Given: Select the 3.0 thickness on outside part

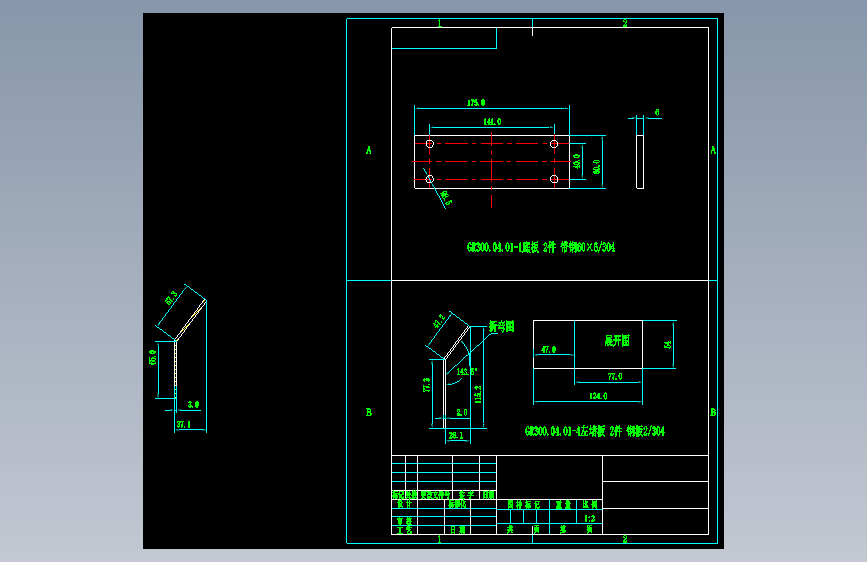Looking at the screenshot, I should click(x=193, y=404).
